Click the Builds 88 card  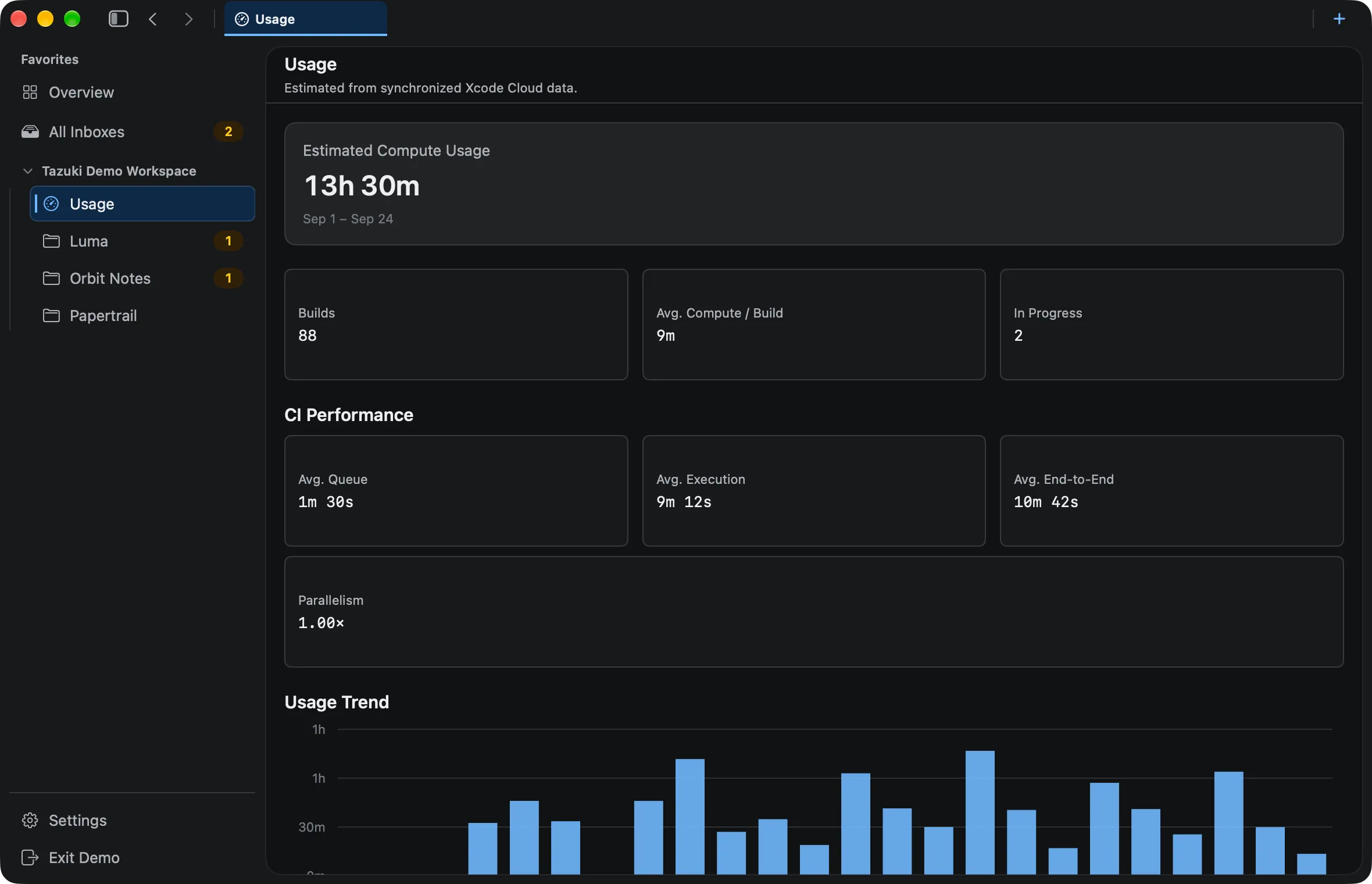pyautogui.click(x=456, y=325)
